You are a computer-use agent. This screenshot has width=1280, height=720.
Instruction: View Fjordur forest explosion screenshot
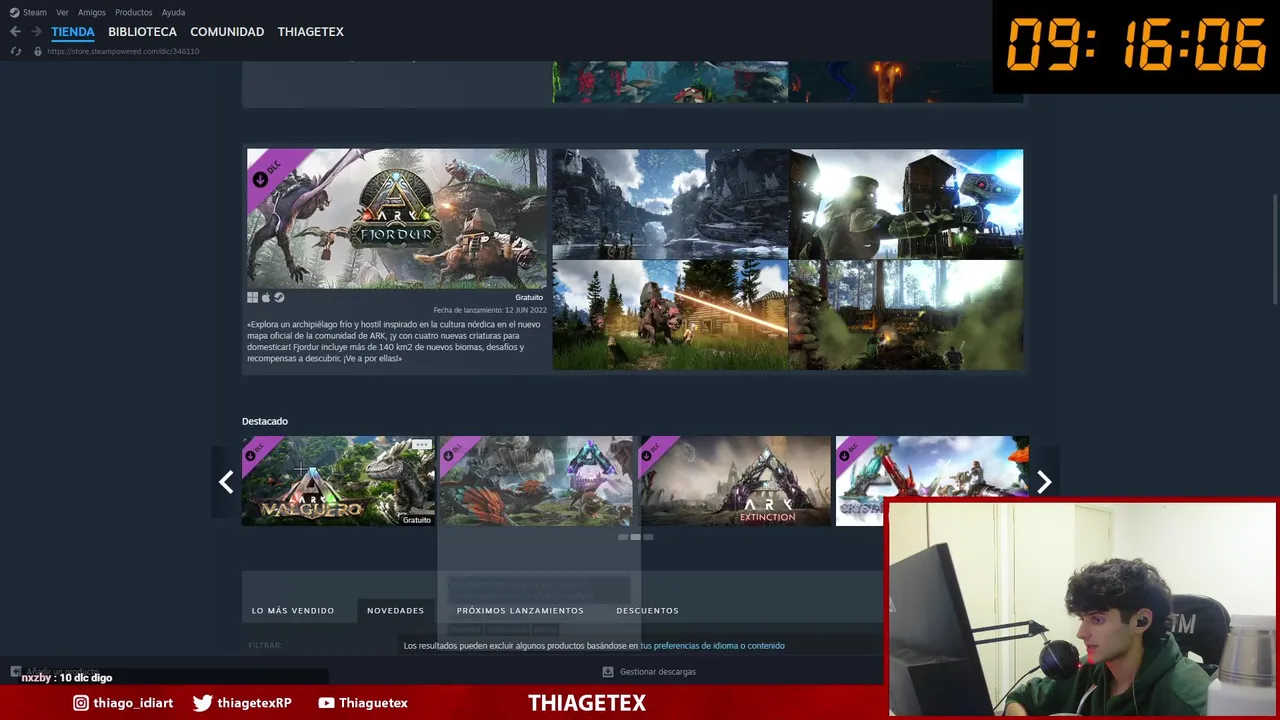906,315
